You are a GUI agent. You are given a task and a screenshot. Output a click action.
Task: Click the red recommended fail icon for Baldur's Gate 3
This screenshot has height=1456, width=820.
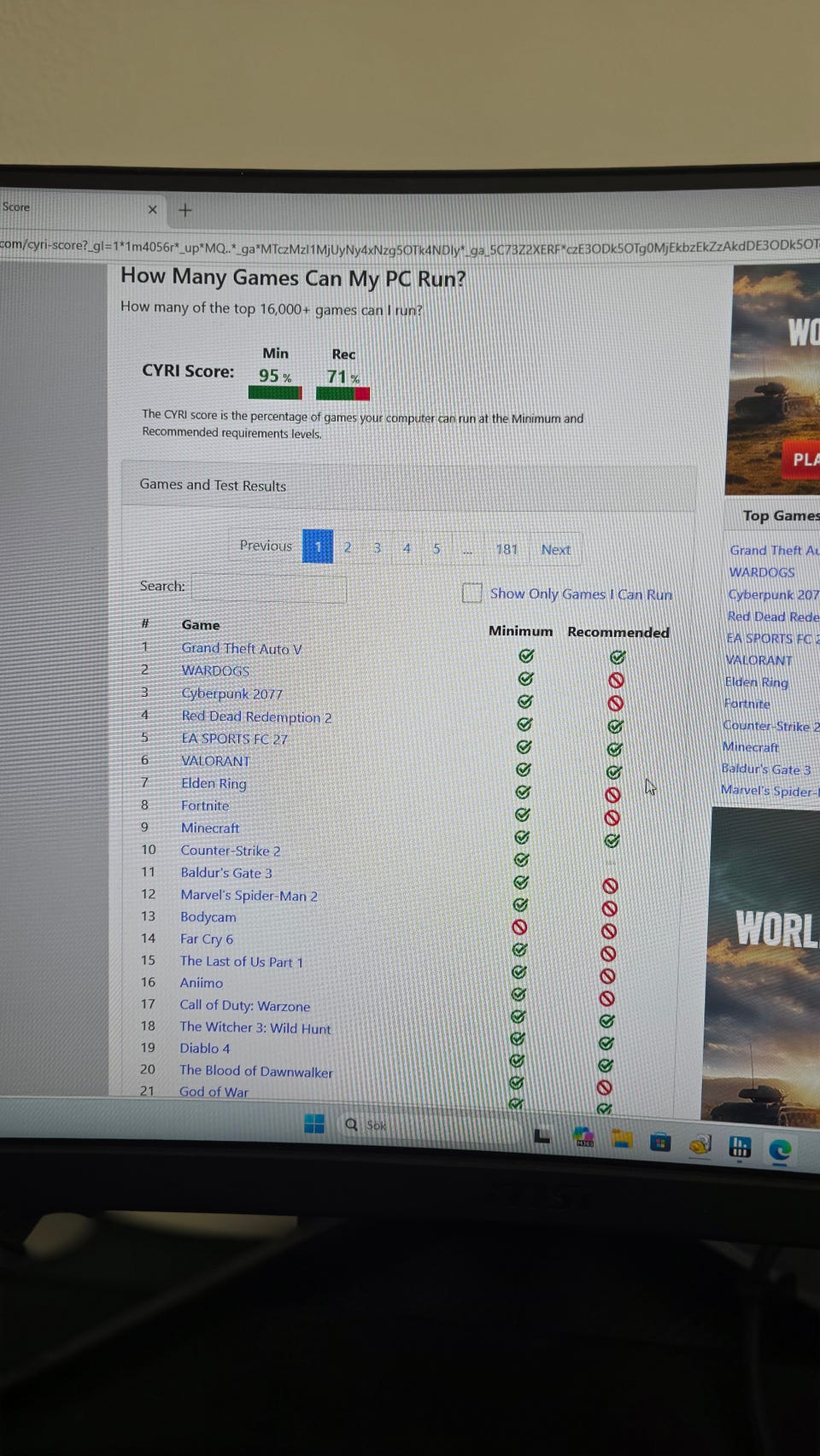click(x=610, y=886)
